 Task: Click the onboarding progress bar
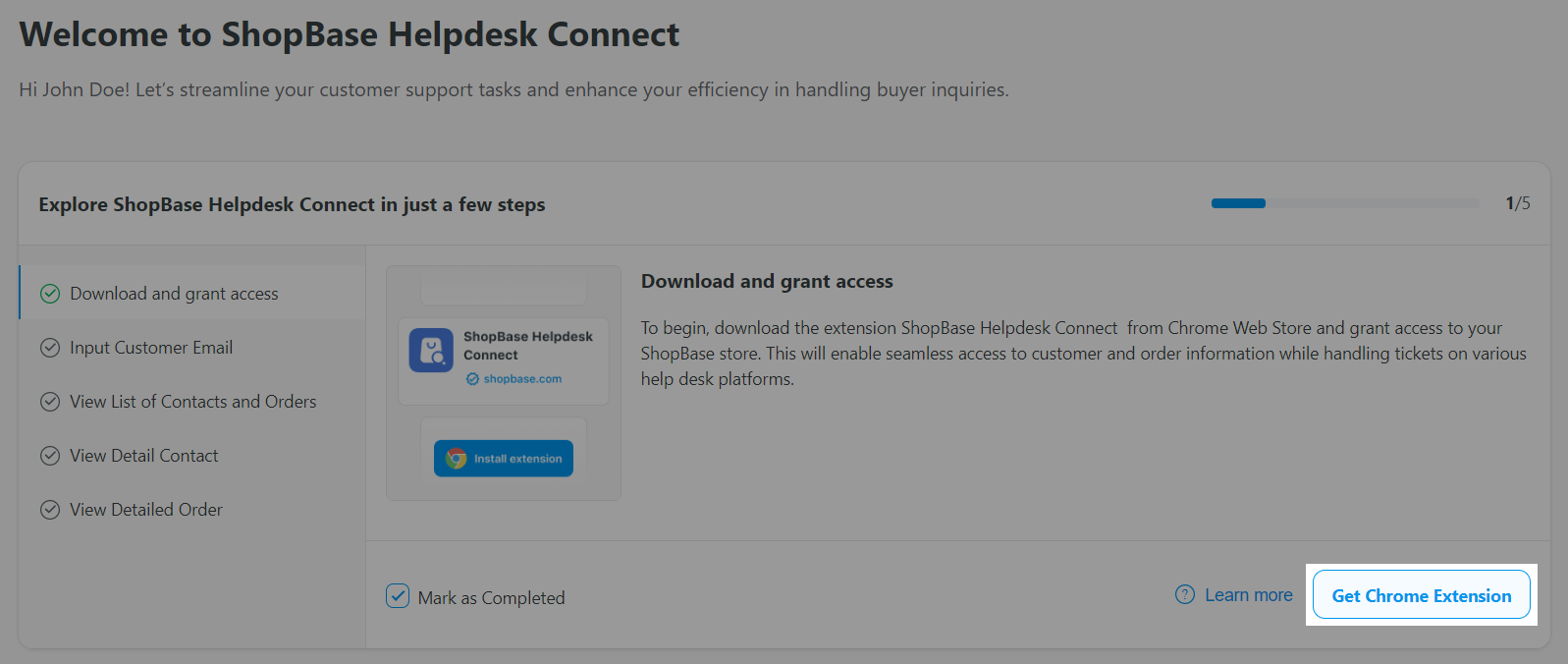[x=1345, y=203]
